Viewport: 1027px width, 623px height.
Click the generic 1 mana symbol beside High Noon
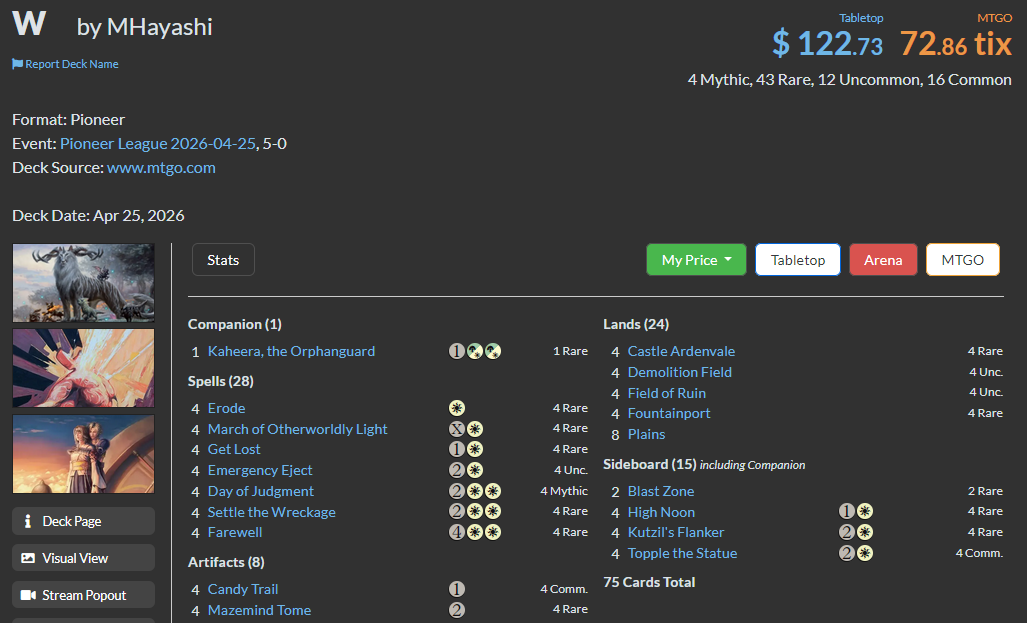[x=847, y=511]
